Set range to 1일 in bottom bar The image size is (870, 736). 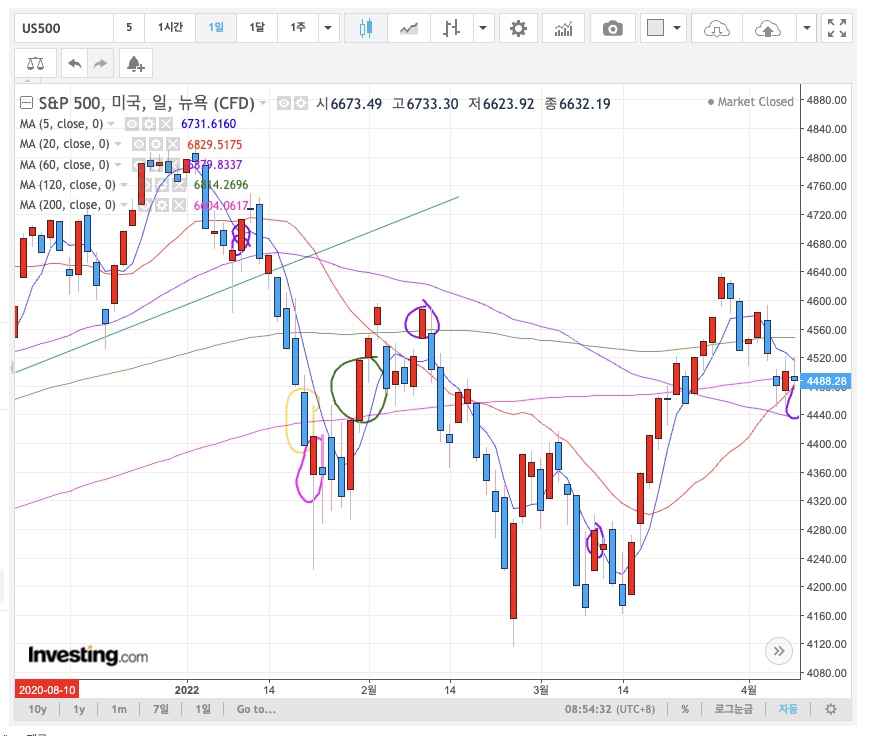203,709
